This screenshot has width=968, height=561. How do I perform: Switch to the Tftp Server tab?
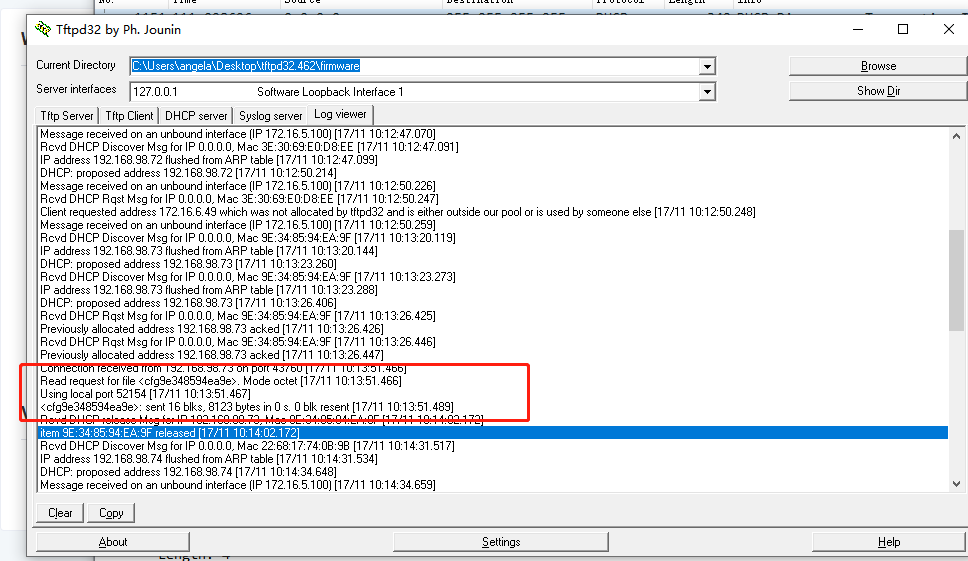click(67, 115)
